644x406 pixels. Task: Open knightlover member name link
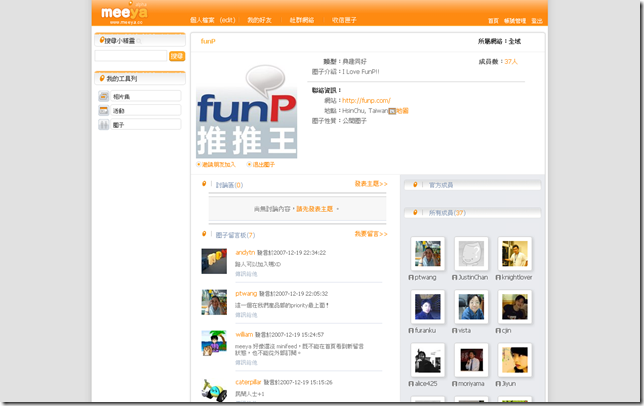point(517,278)
